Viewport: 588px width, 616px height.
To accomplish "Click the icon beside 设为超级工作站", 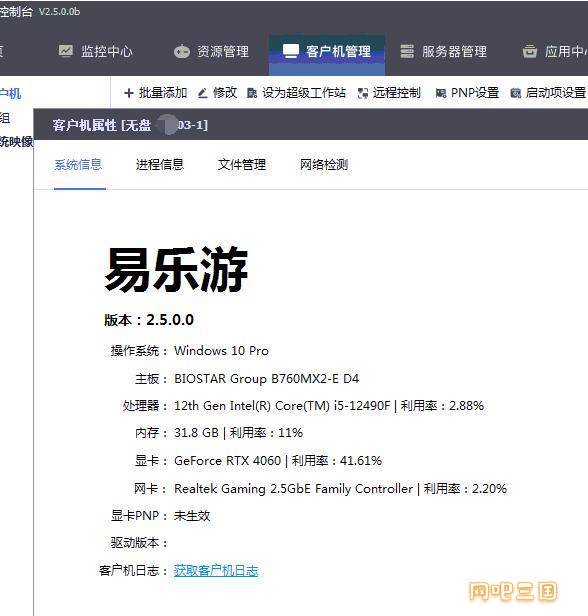I will [252, 93].
